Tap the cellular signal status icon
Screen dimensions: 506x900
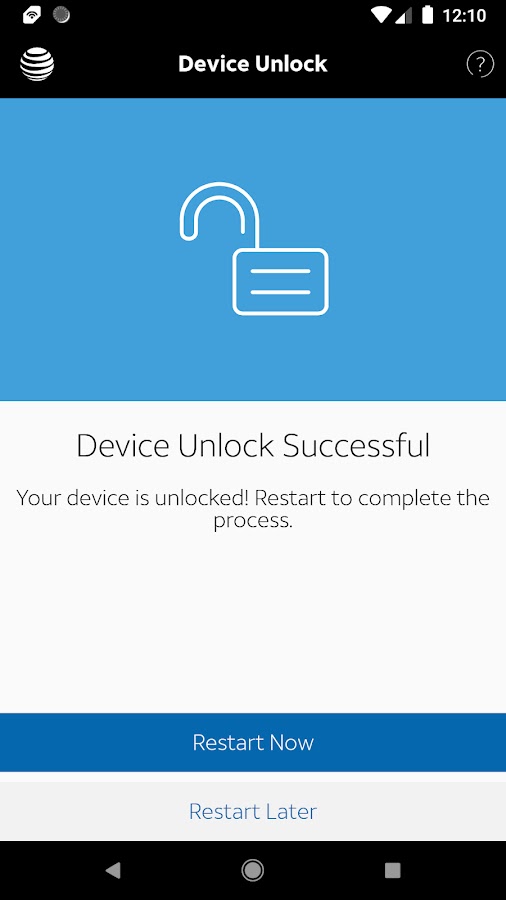(404, 15)
